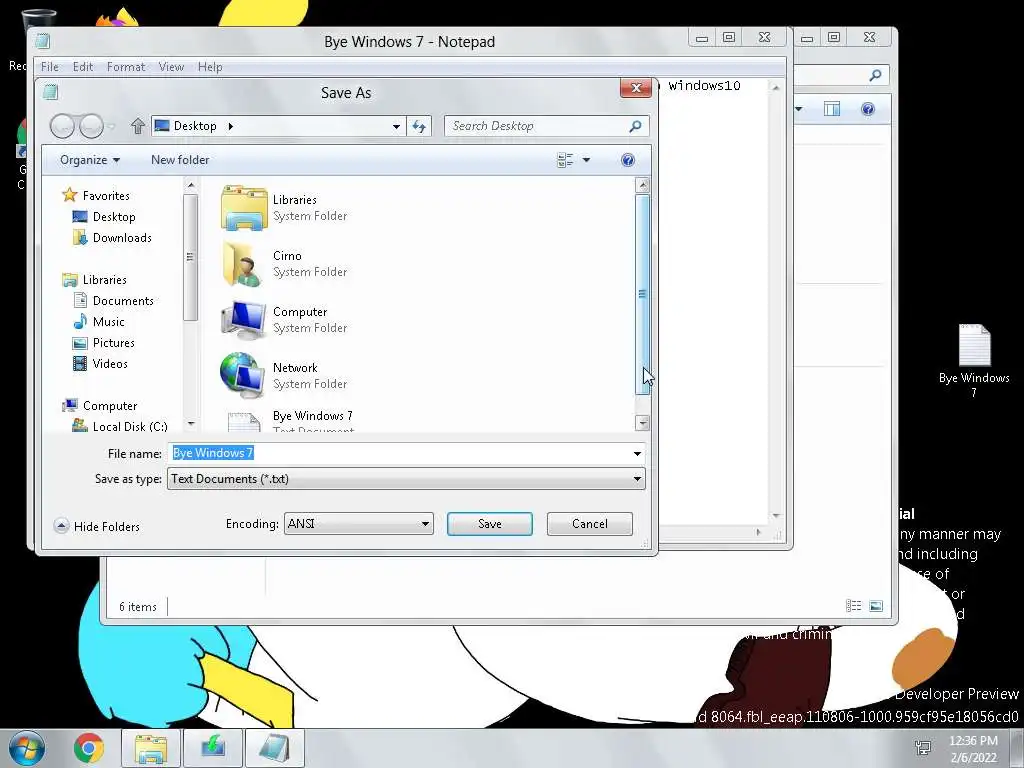Open Save As help question-mark icon
Viewport: 1024px width, 768px height.
tap(628, 160)
